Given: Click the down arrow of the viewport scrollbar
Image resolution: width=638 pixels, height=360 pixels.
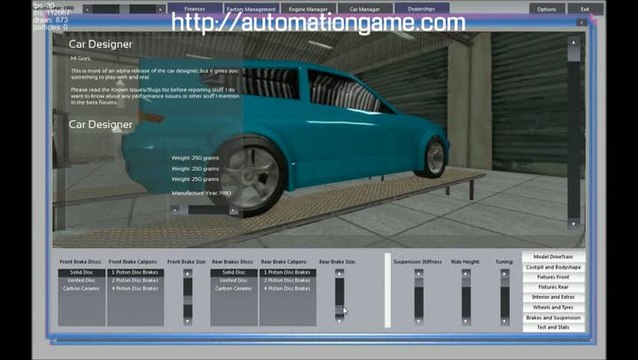Looking at the screenshot, I should pyautogui.click(x=574, y=223).
